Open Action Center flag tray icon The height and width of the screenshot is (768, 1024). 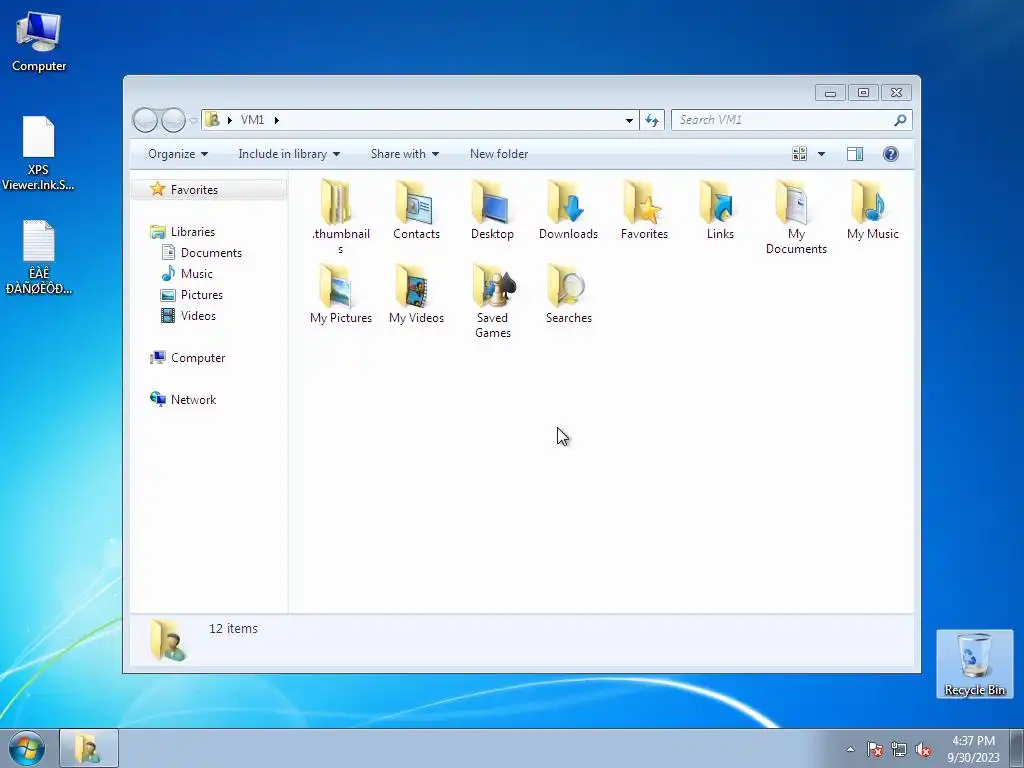pyautogui.click(x=875, y=749)
